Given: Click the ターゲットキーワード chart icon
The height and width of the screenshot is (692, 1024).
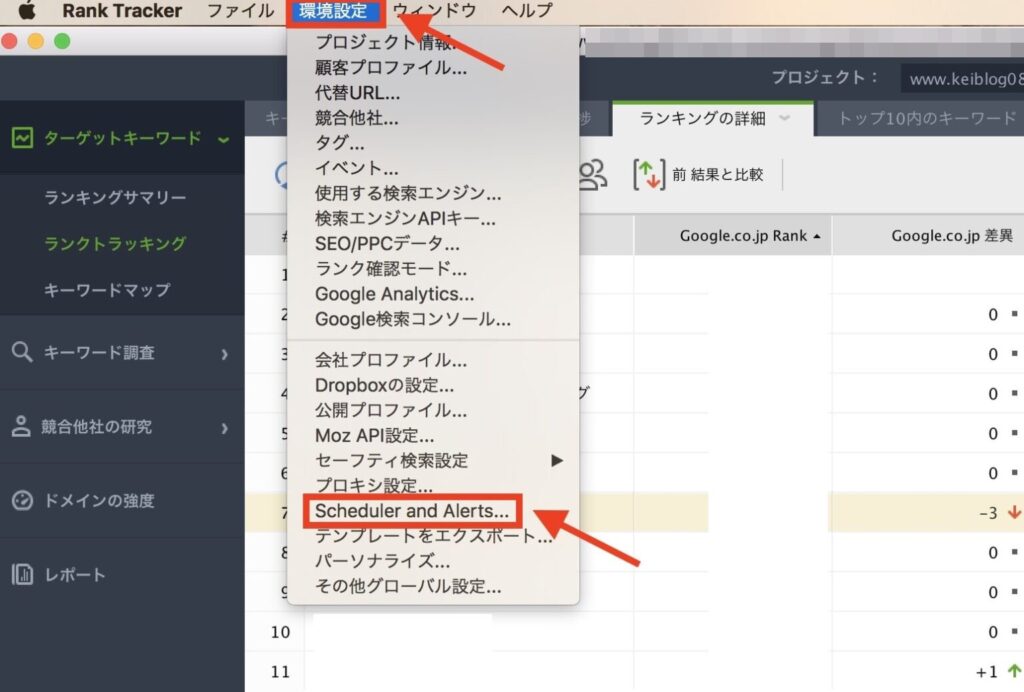Looking at the screenshot, I should (x=22, y=138).
